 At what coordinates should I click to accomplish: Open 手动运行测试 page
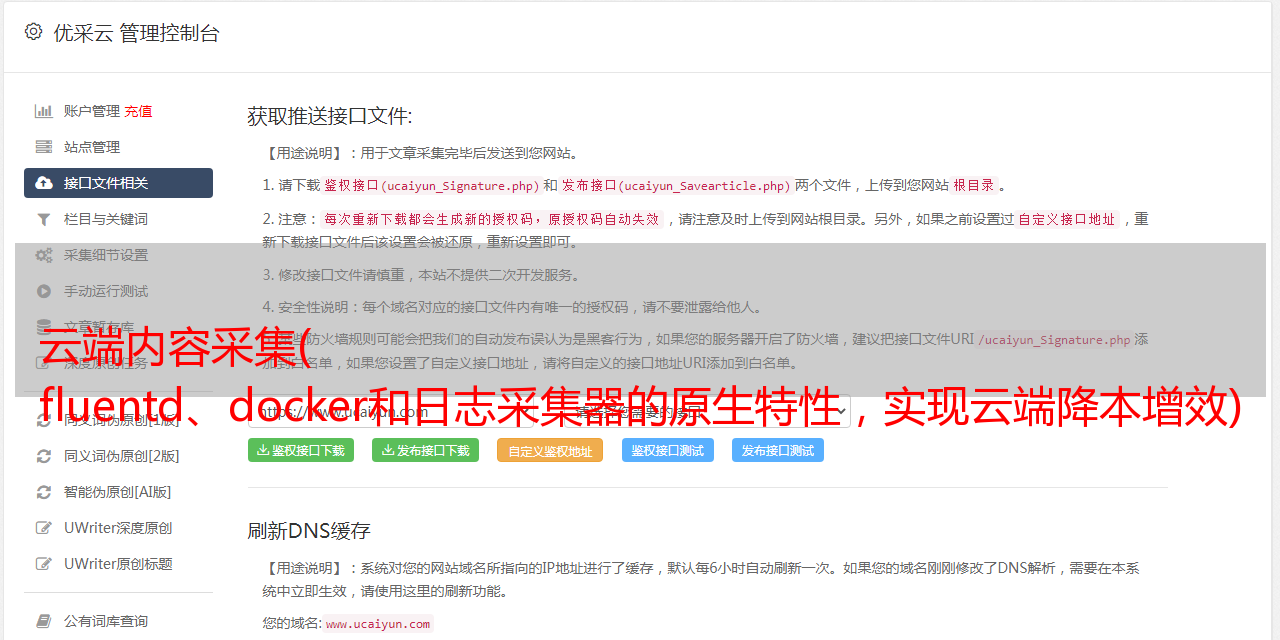(x=106, y=291)
